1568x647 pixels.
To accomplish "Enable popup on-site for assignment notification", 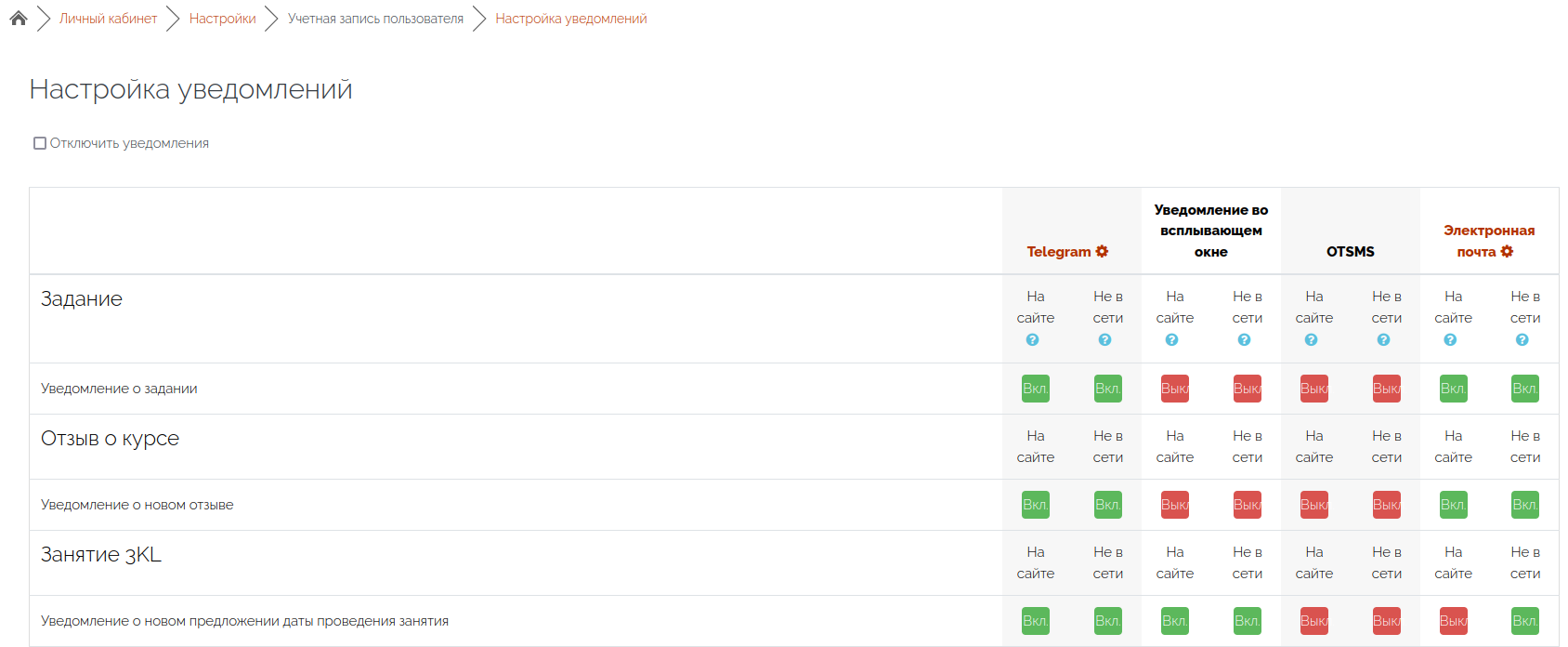I will pyautogui.click(x=1174, y=389).
